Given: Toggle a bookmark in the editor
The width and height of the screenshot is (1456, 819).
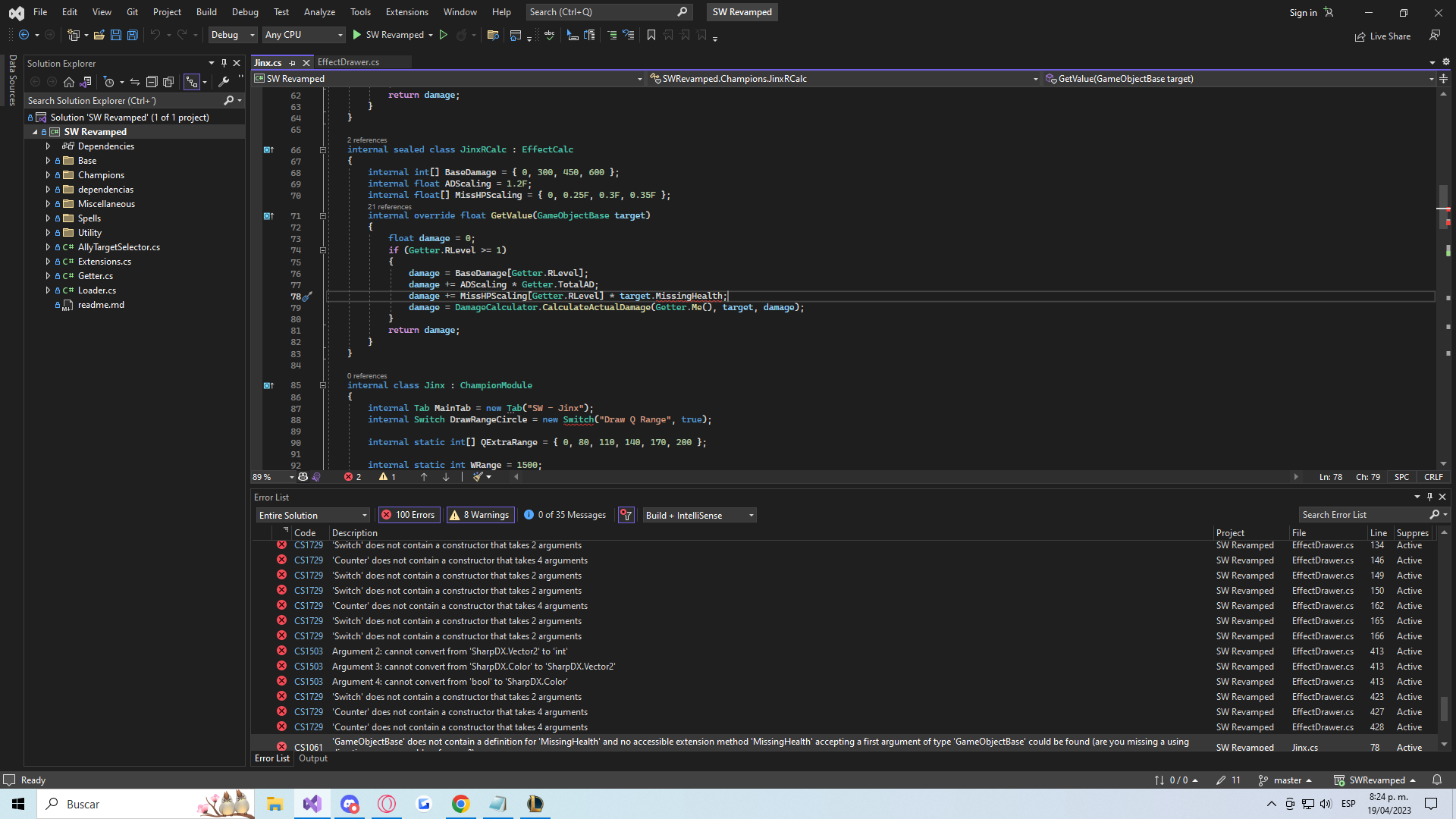Looking at the screenshot, I should 651,35.
